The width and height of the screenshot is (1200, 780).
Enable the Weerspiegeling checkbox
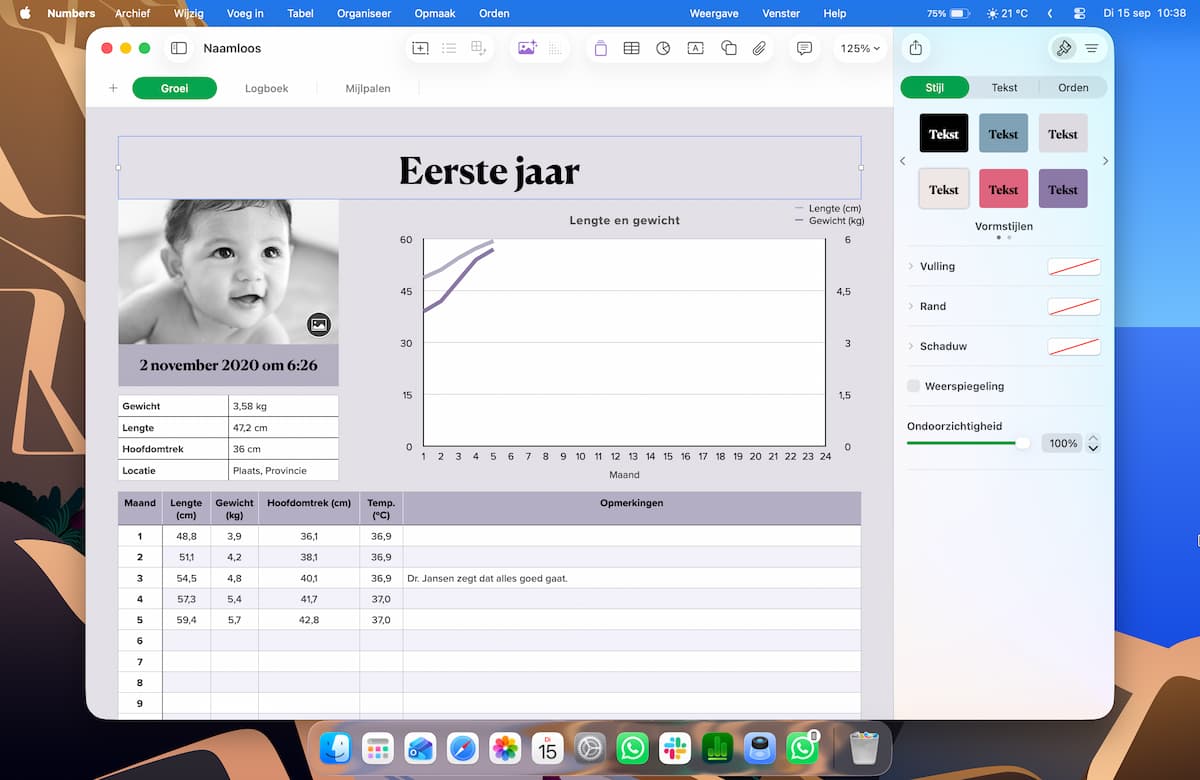pyautogui.click(x=913, y=386)
